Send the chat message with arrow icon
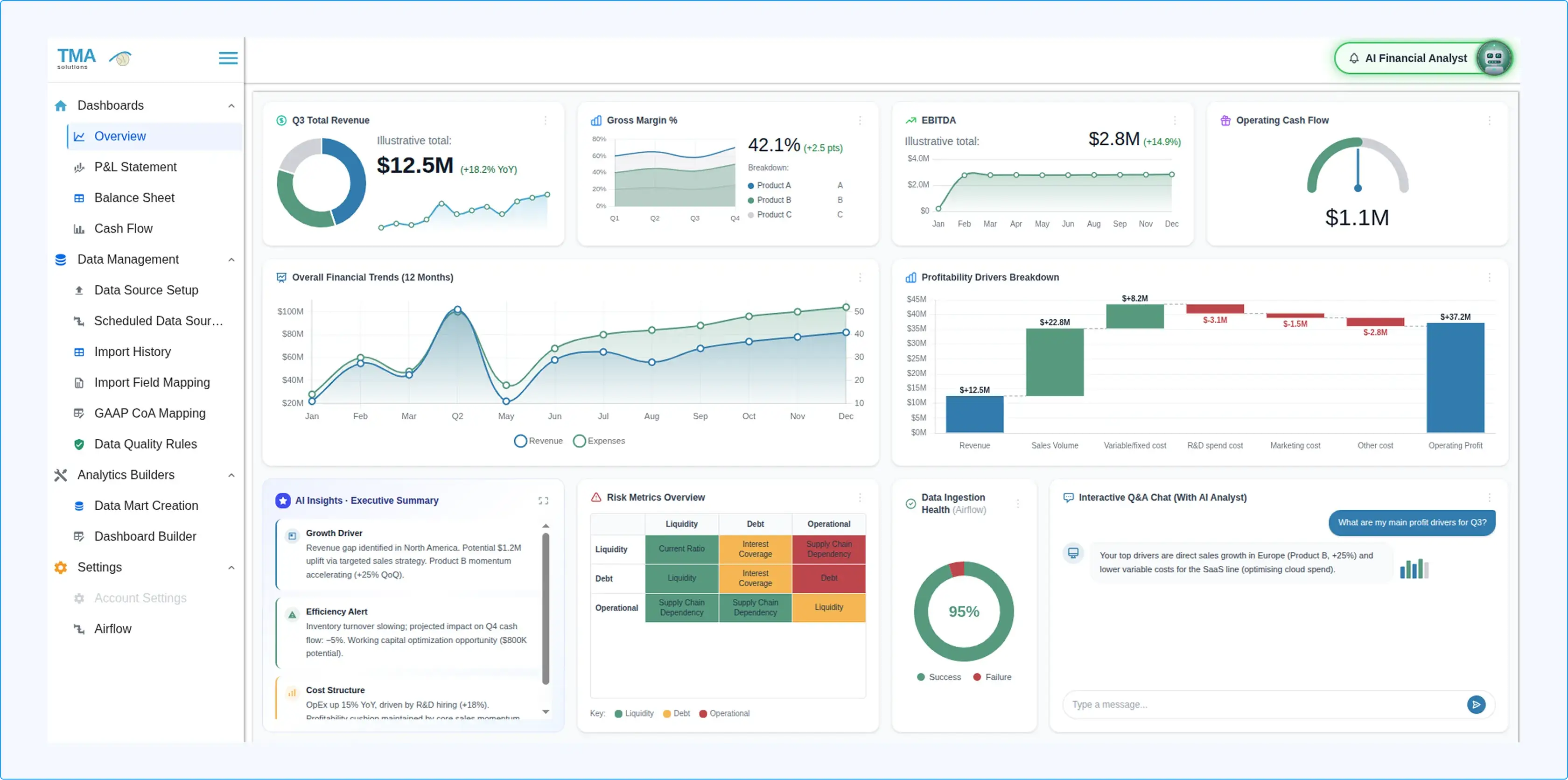Screen dimensions: 1568x780 (x=1476, y=704)
